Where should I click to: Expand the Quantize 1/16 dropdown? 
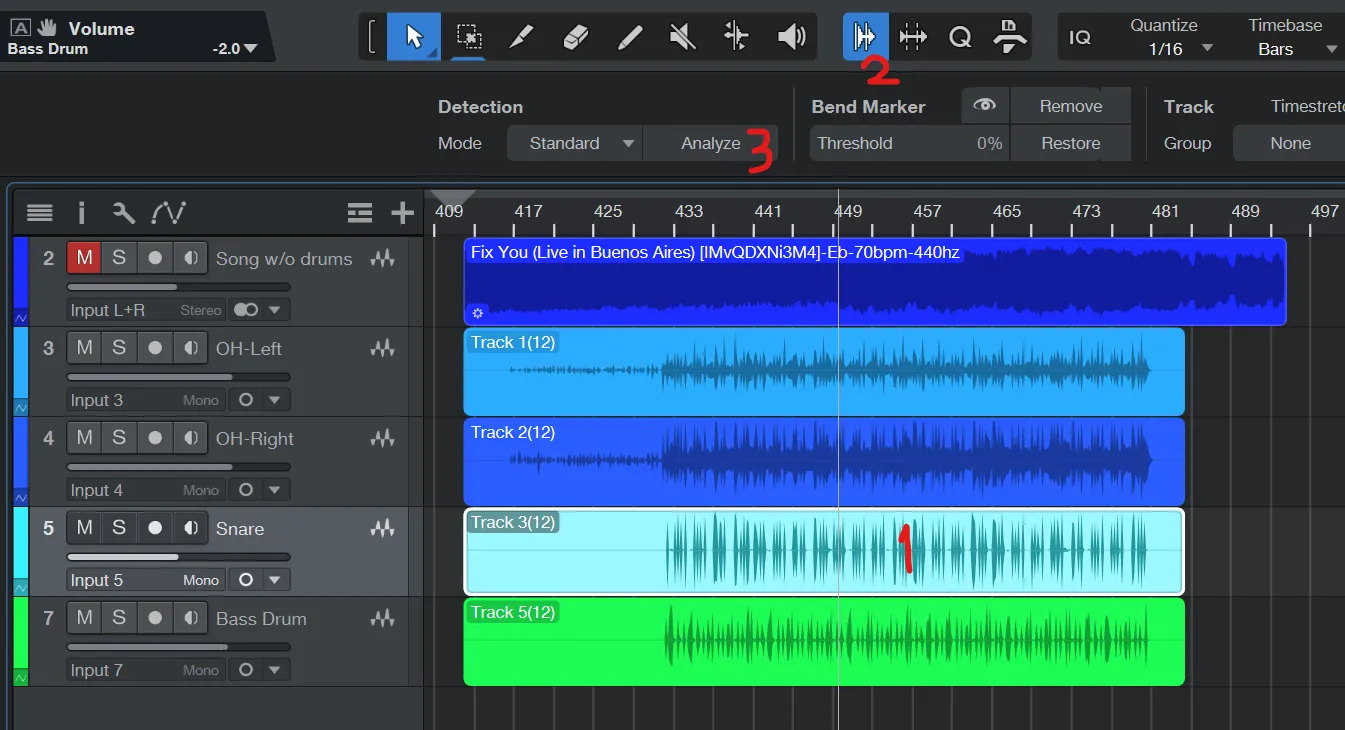(1180, 49)
